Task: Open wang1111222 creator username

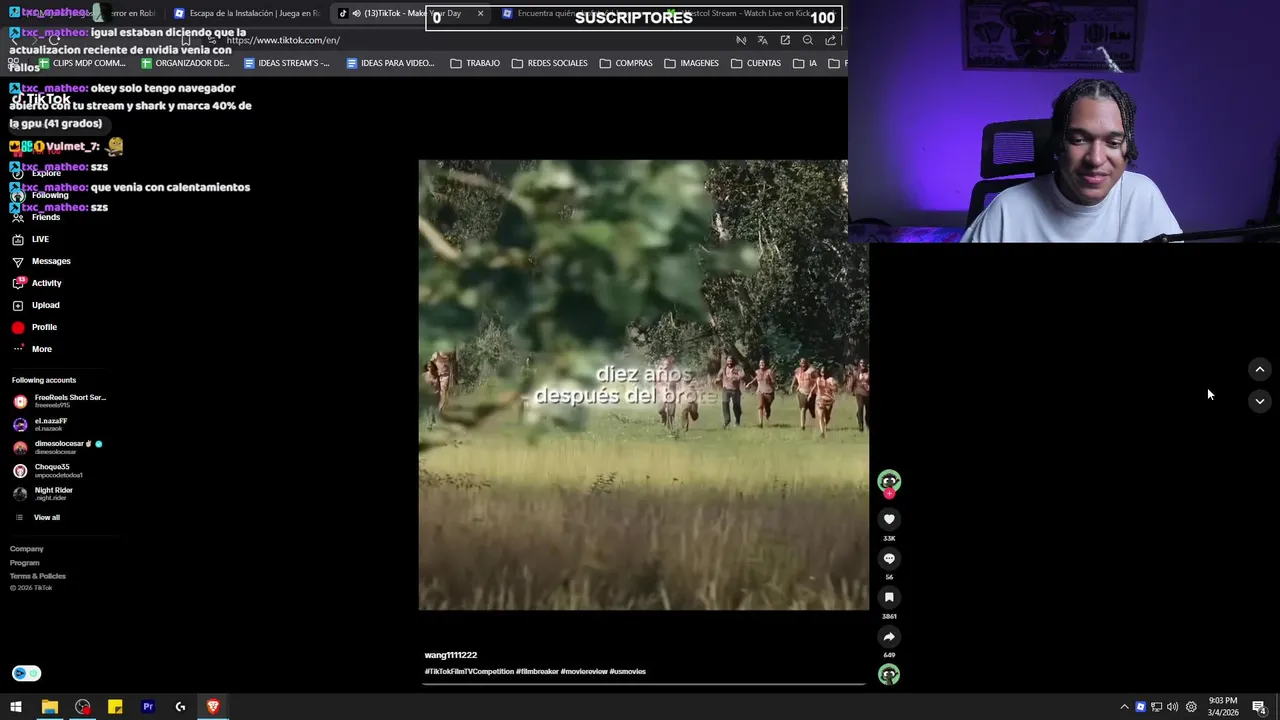Action: pos(451,655)
